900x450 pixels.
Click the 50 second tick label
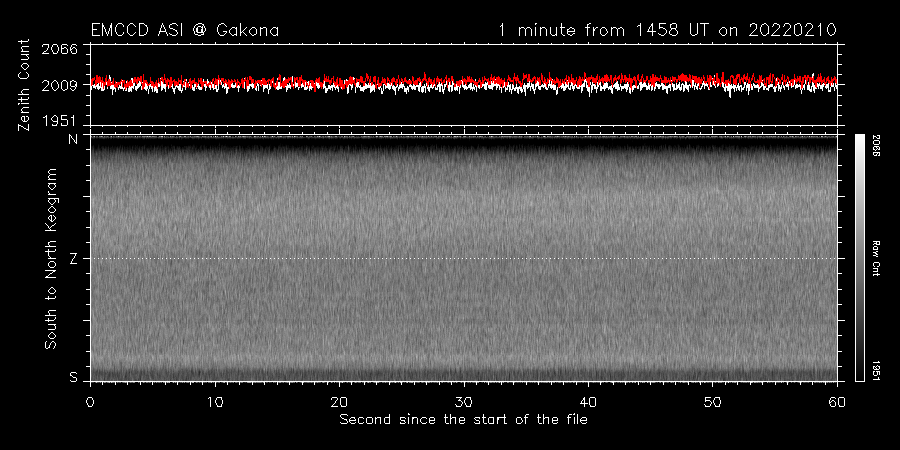[713, 401]
